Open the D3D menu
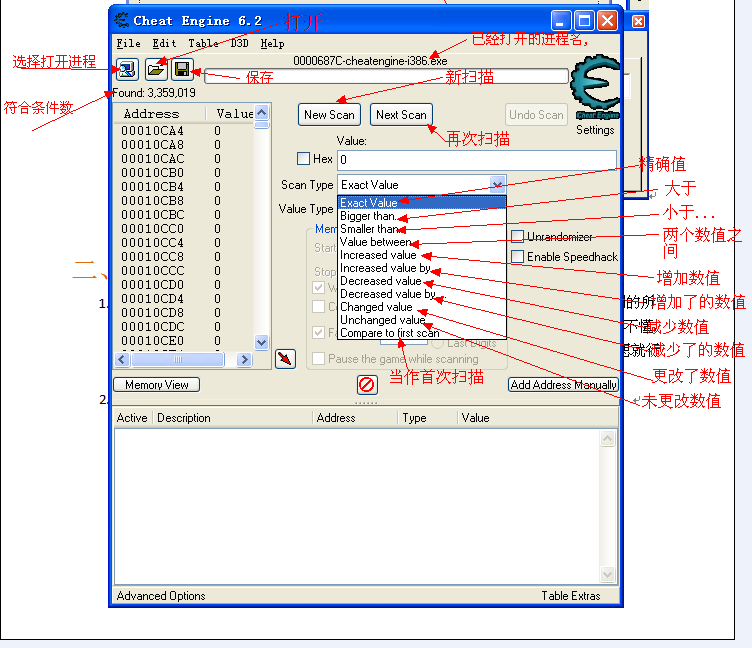 pyautogui.click(x=239, y=44)
